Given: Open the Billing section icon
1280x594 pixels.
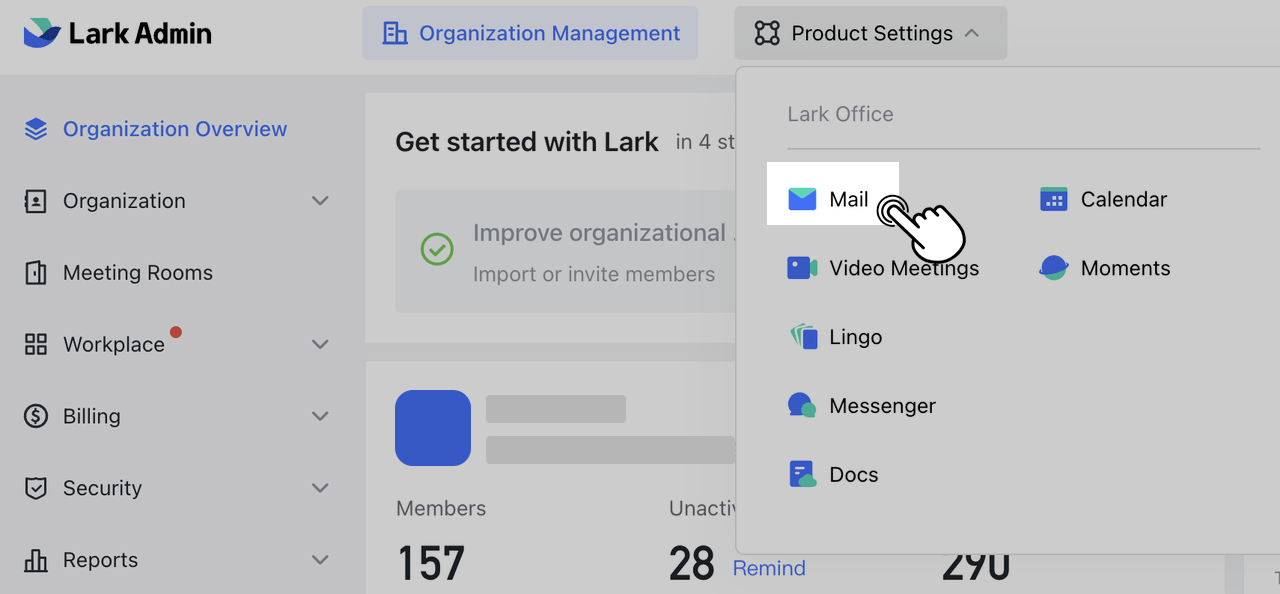Looking at the screenshot, I should click(x=35, y=416).
